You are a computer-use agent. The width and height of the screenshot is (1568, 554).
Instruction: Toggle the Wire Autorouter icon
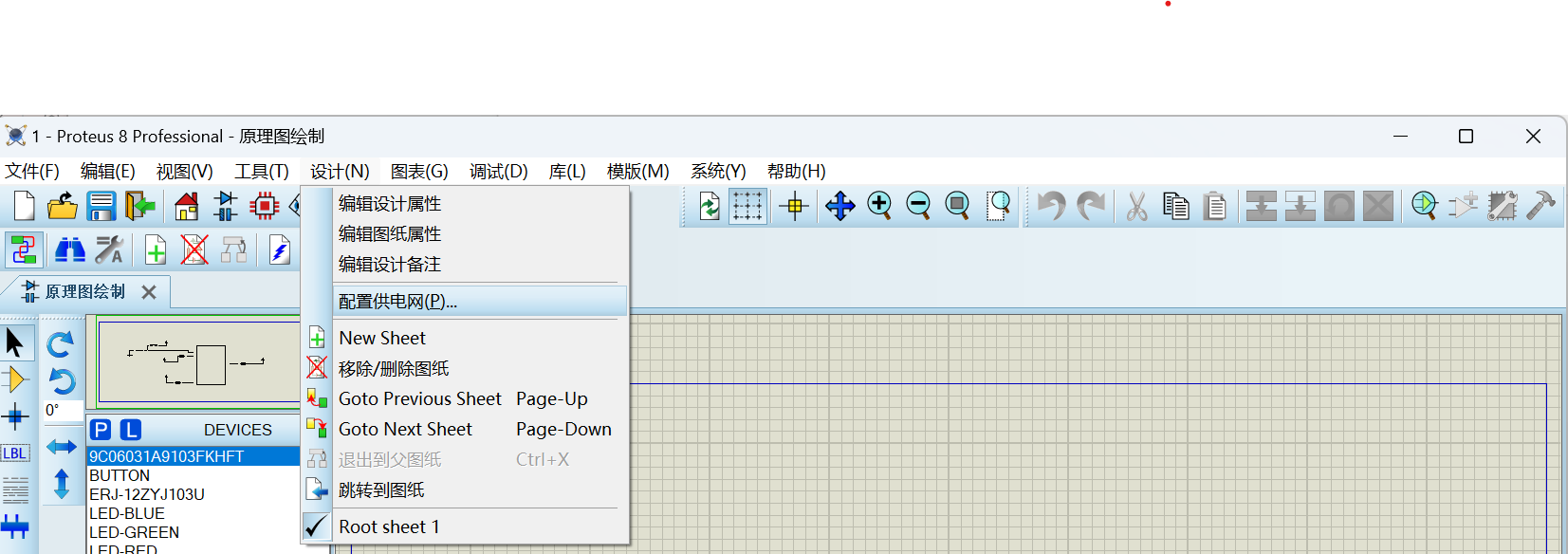(24, 250)
